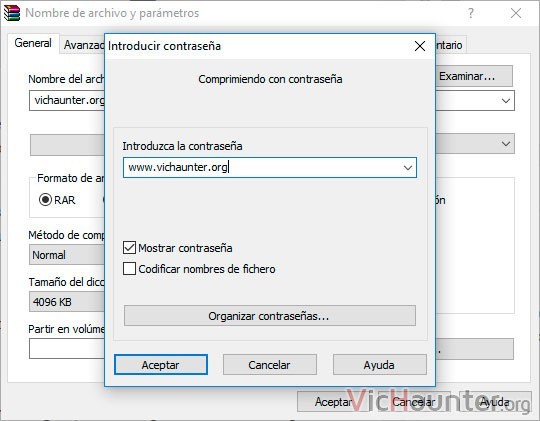Screen dimensions: 540x421
Task: Click the Normal compression method box
Action: point(67,255)
